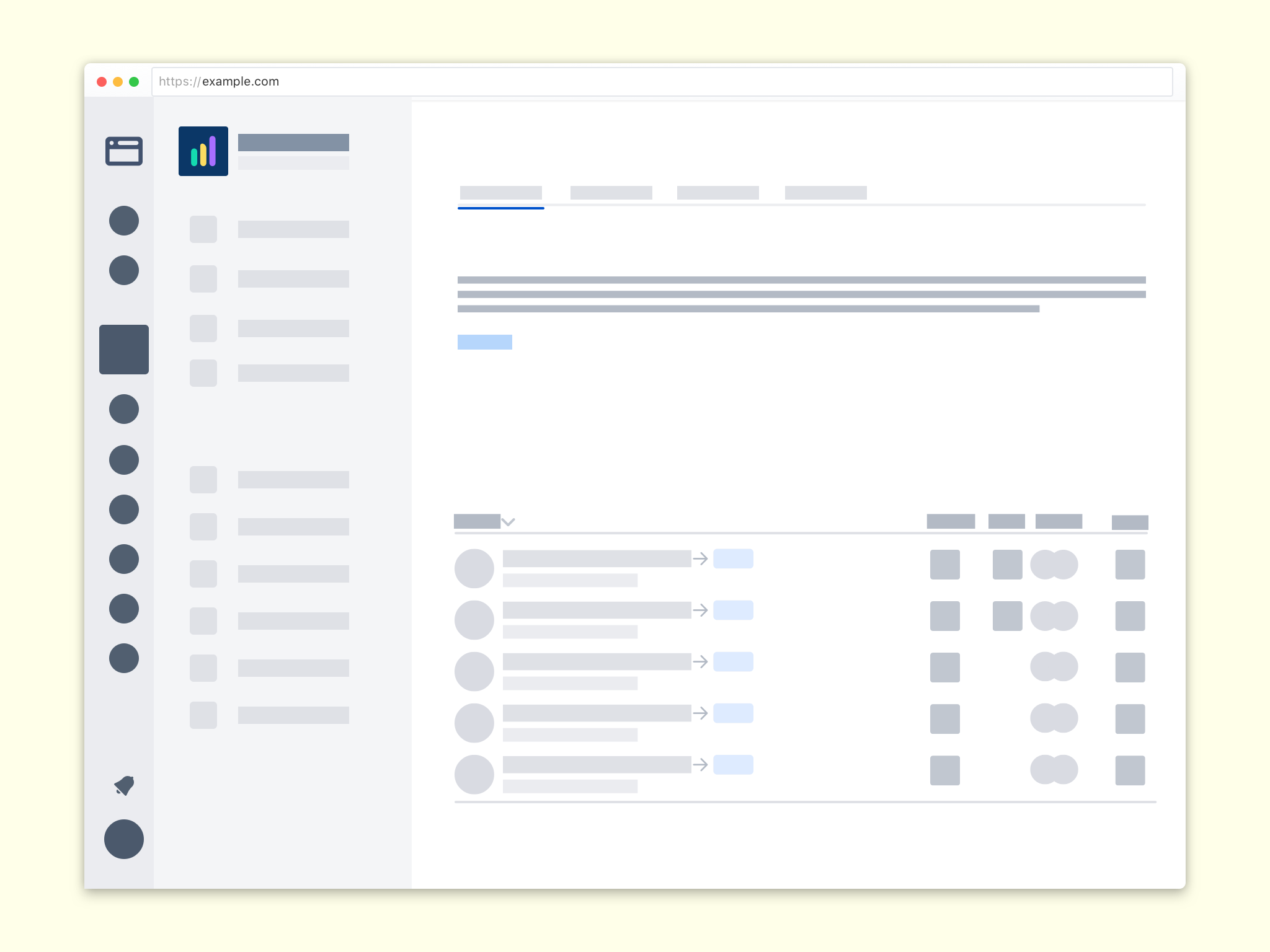Click the third tab navigation item

(x=717, y=193)
